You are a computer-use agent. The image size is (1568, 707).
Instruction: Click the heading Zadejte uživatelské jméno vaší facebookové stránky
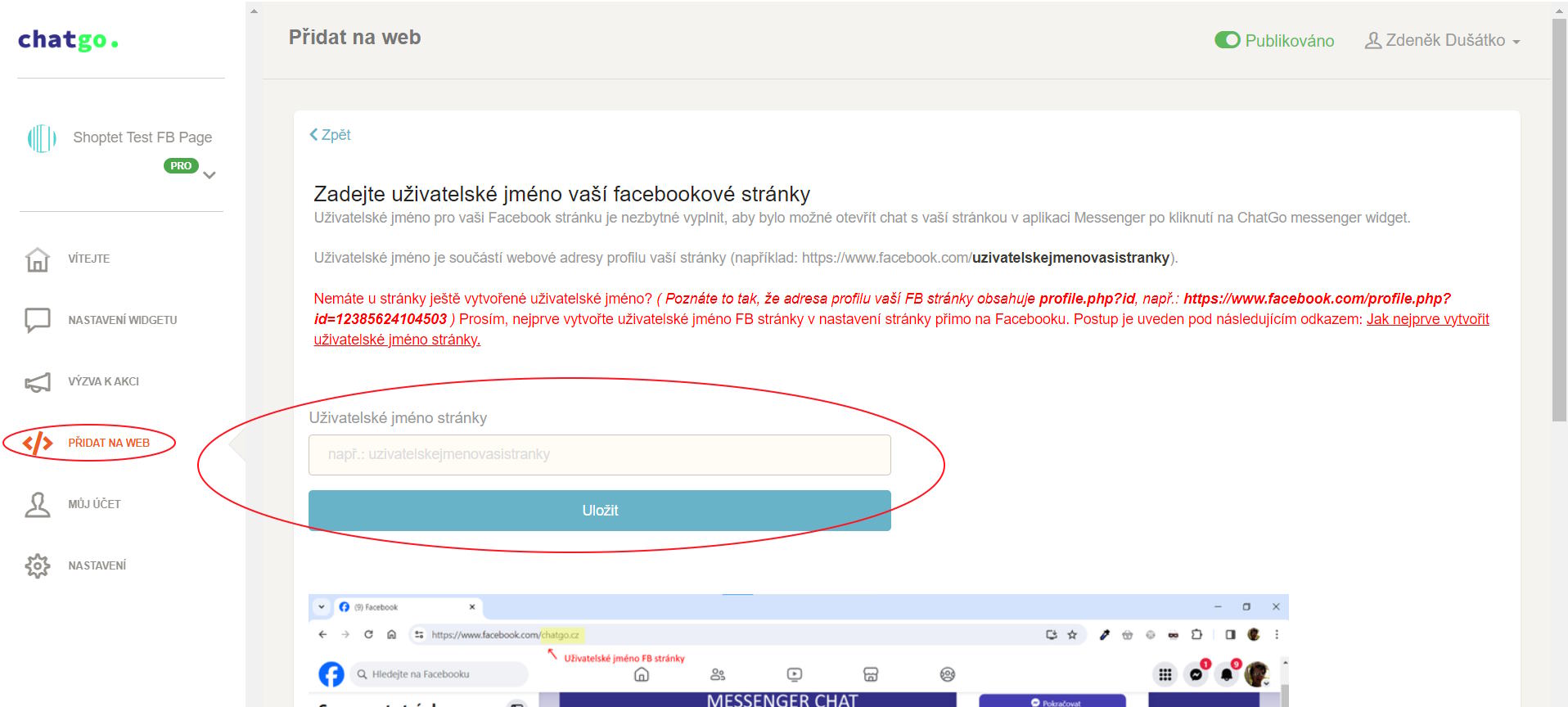(562, 194)
